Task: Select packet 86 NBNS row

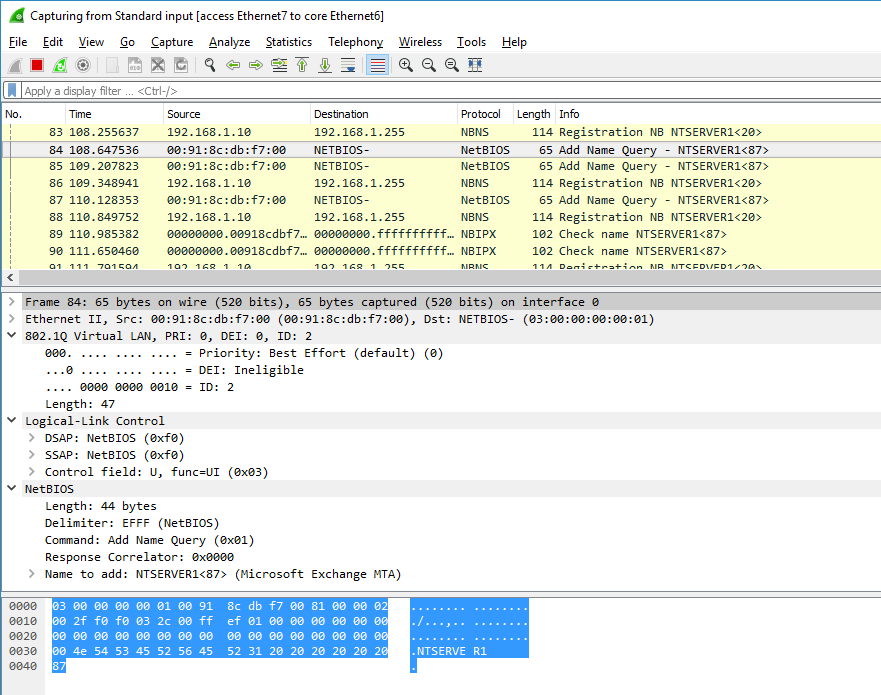Action: tap(441, 183)
